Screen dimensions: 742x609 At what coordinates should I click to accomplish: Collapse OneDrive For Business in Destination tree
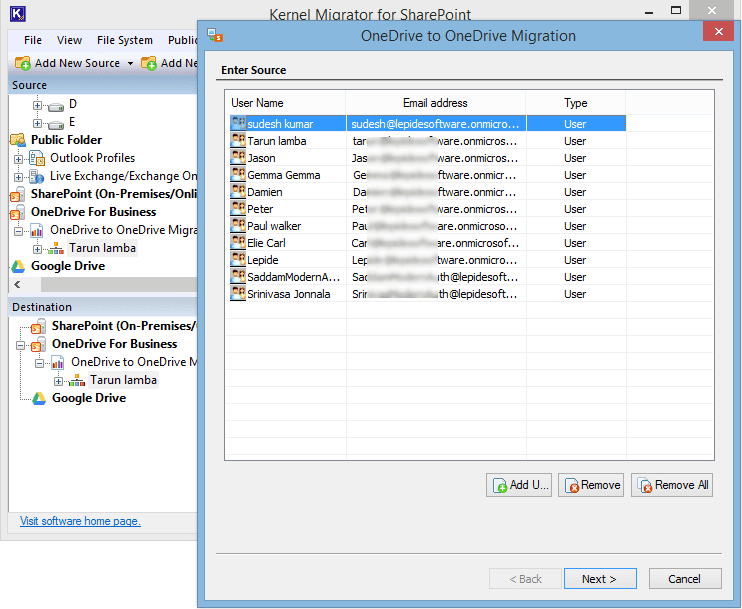tap(20, 345)
